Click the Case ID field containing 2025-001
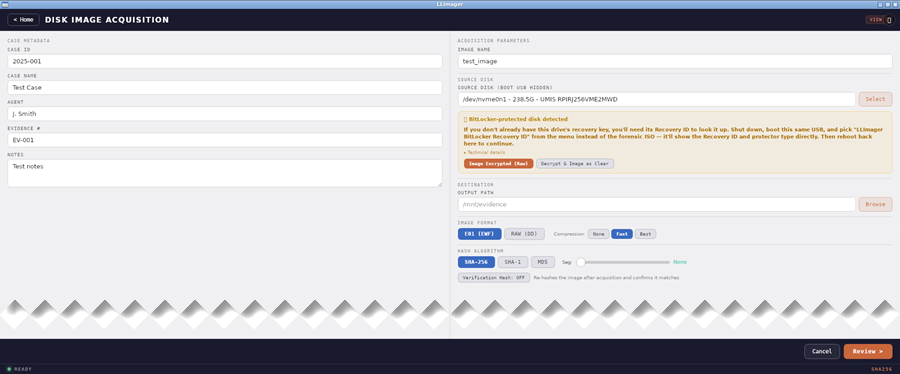 (225, 61)
